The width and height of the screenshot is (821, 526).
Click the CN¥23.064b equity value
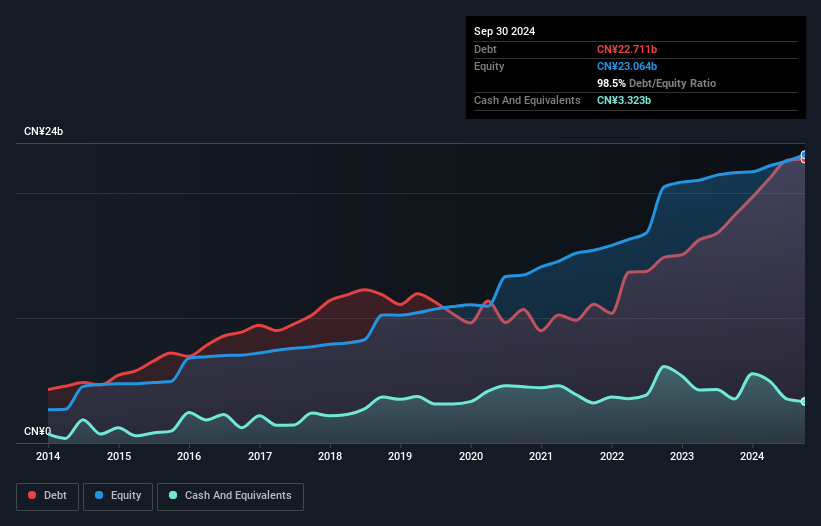(627, 66)
